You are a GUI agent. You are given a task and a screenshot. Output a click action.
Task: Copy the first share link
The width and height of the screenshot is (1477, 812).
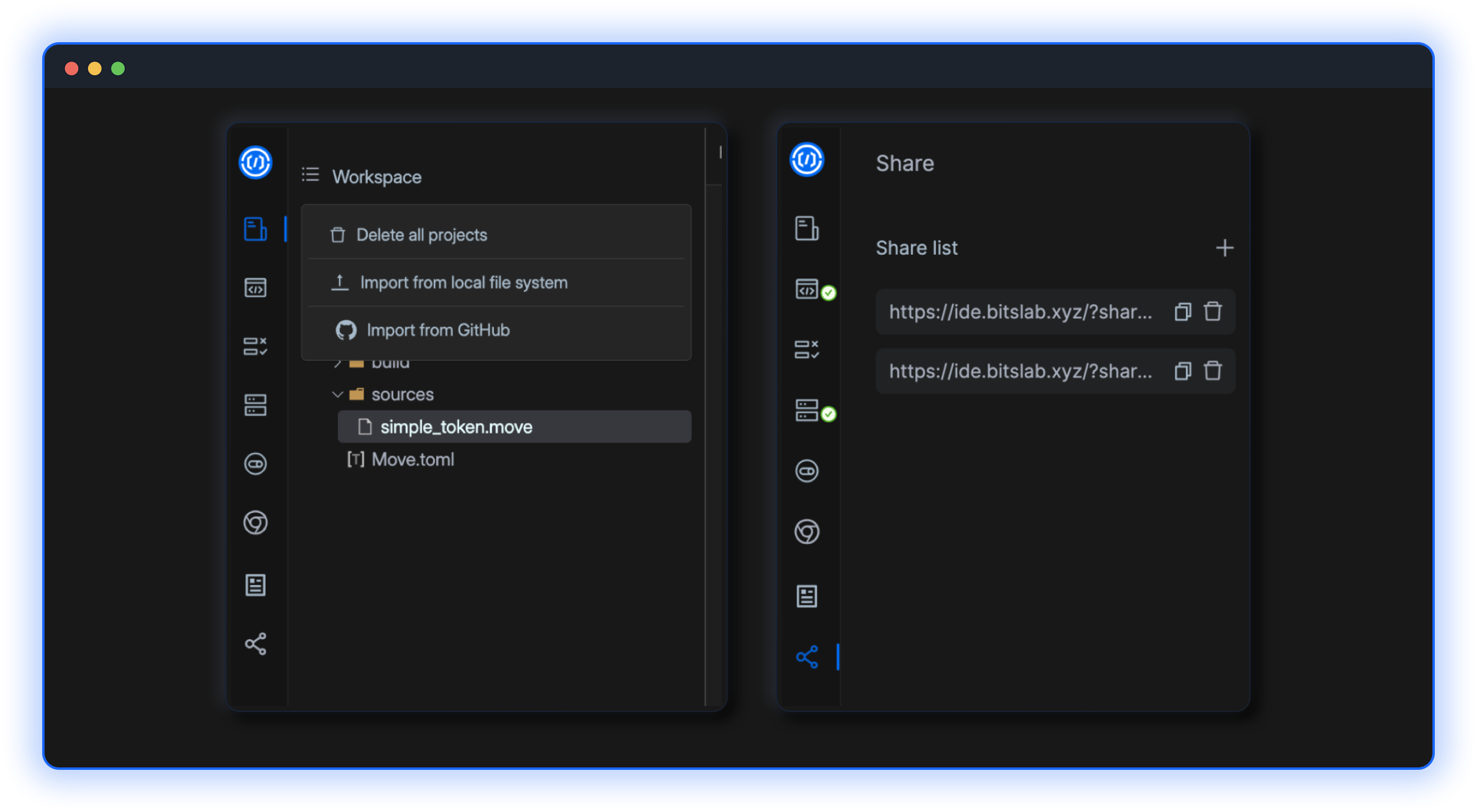tap(1182, 311)
